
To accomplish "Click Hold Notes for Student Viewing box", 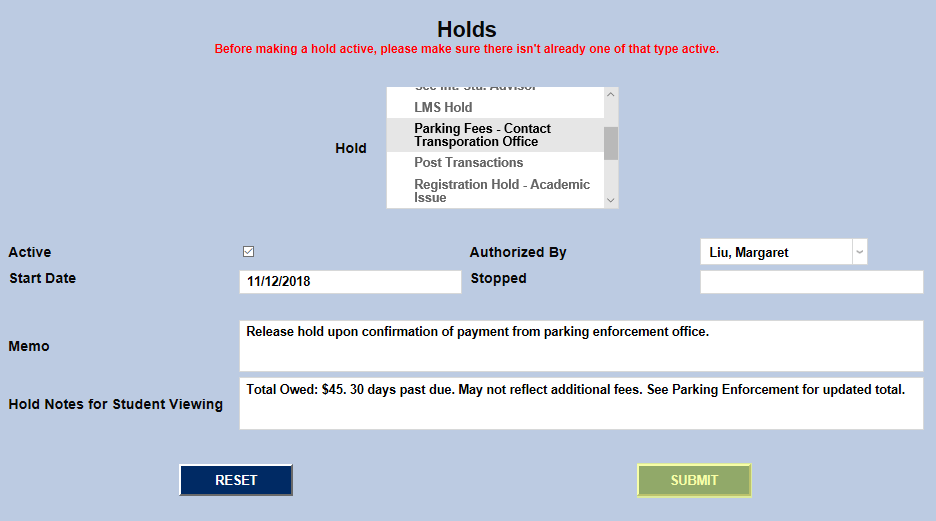I will [581, 404].
